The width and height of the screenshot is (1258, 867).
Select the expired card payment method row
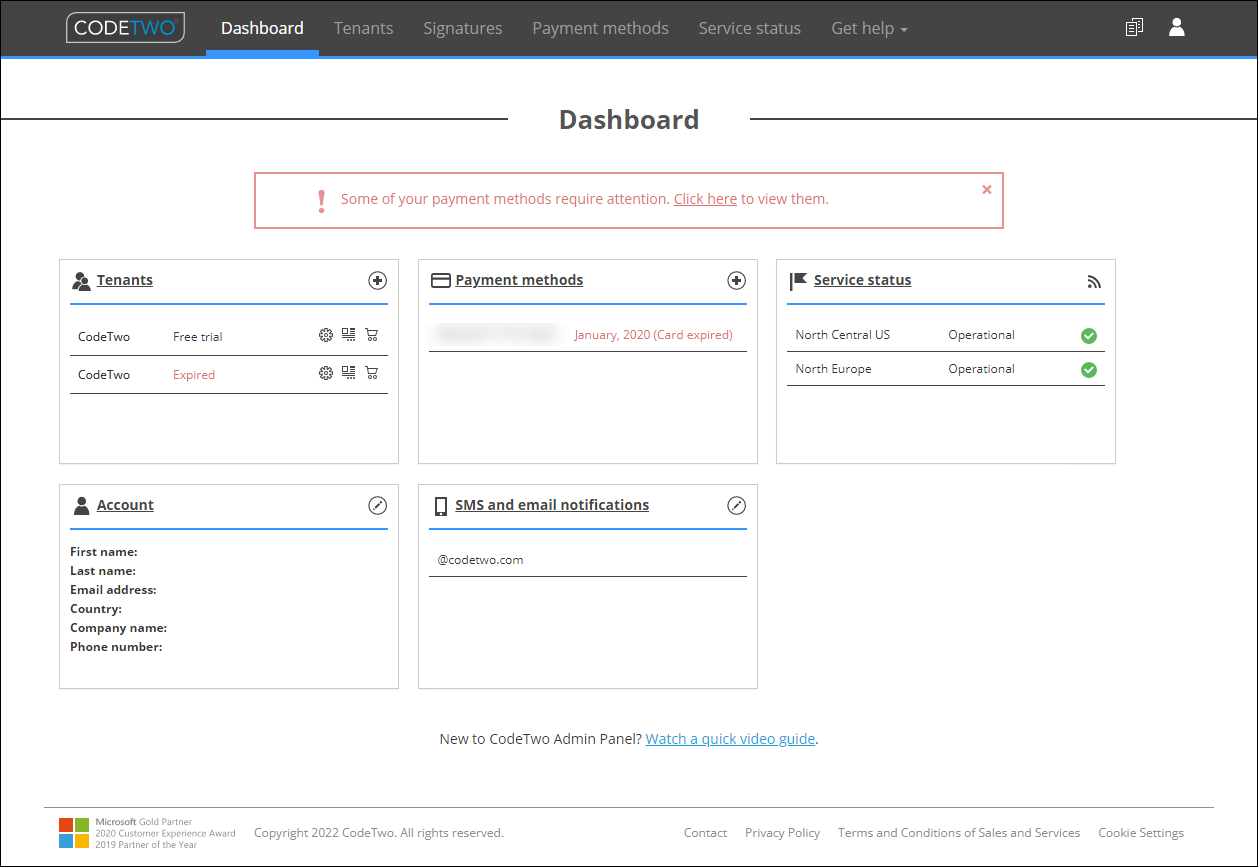tap(588, 335)
